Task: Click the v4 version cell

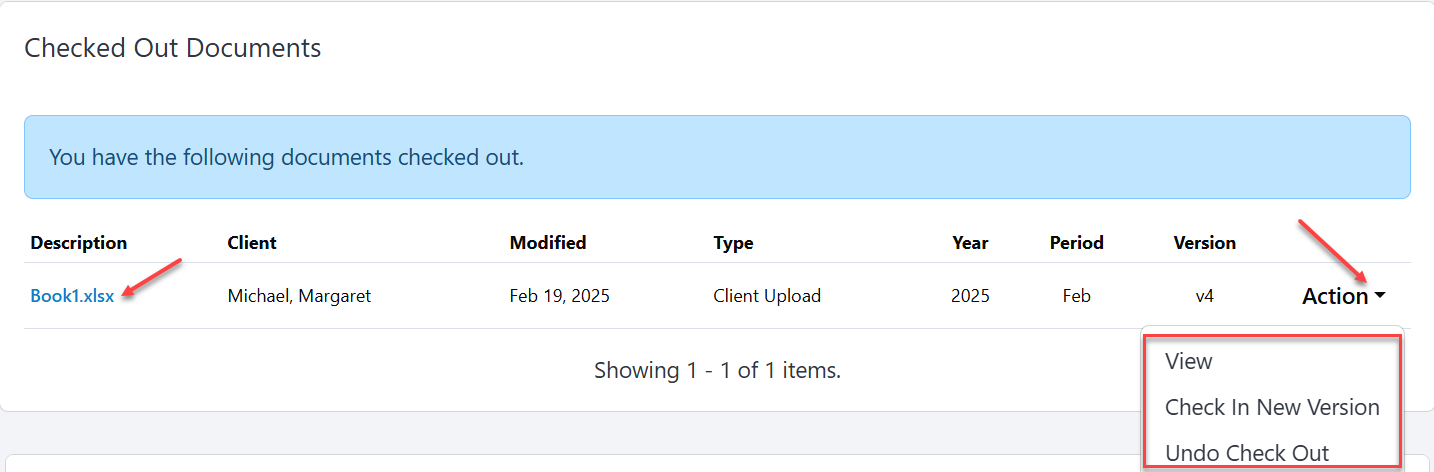Action: pos(1205,296)
